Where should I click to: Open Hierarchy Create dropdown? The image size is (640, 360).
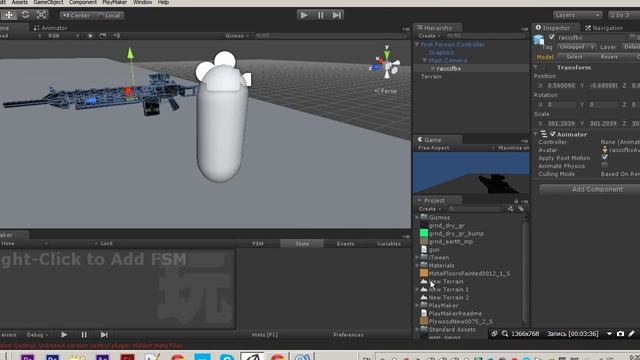(x=429, y=36)
